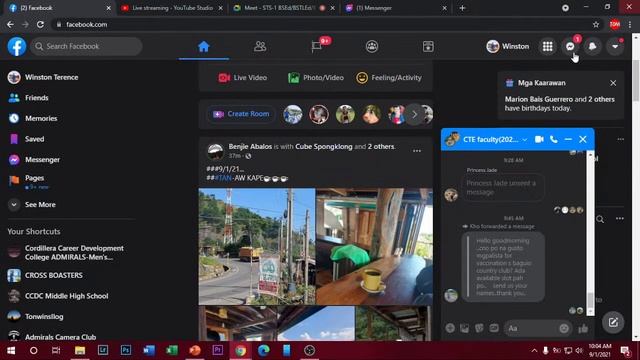
Task: Open the Groups tab in top navigation
Action: [x=372, y=47]
